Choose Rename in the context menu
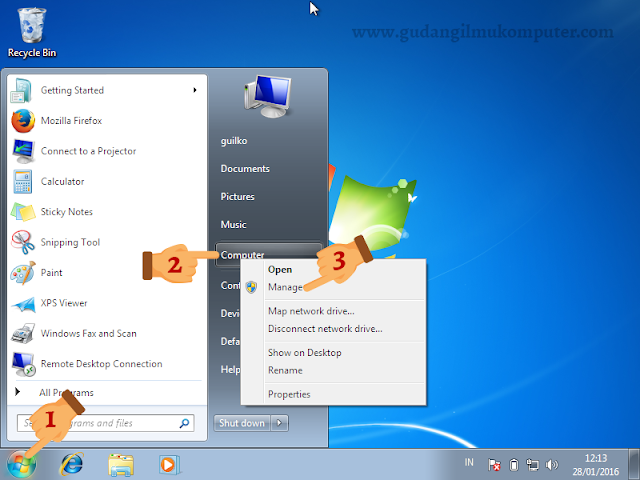640x480 pixels. point(285,370)
